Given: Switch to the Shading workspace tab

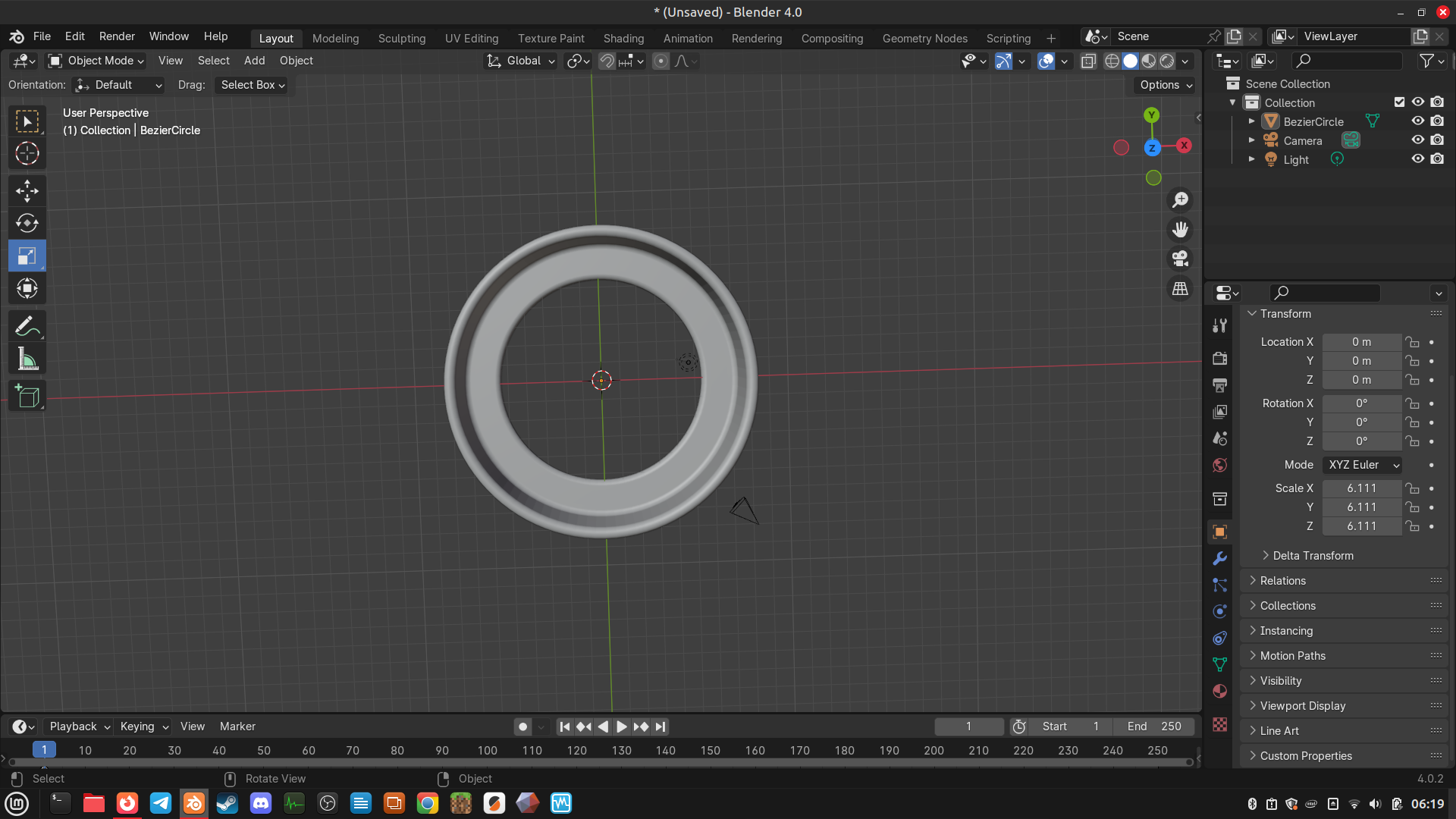Looking at the screenshot, I should (623, 38).
